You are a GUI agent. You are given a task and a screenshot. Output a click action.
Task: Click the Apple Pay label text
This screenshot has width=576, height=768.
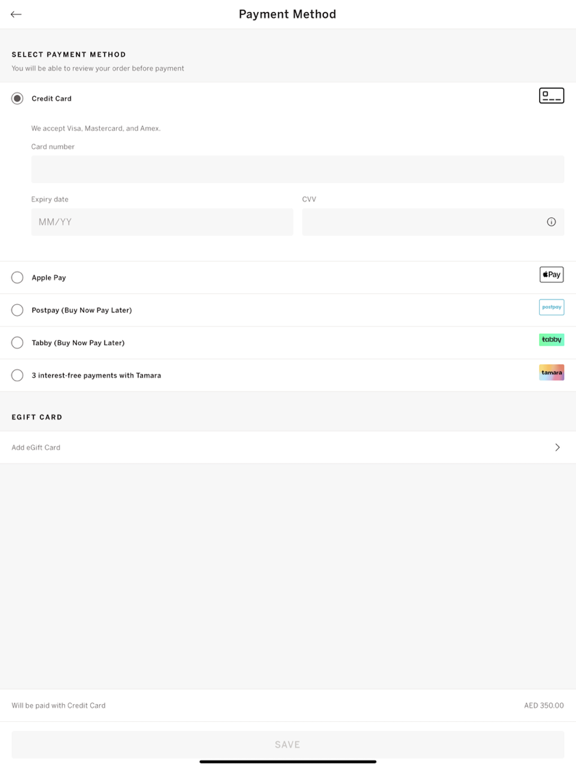pos(48,278)
